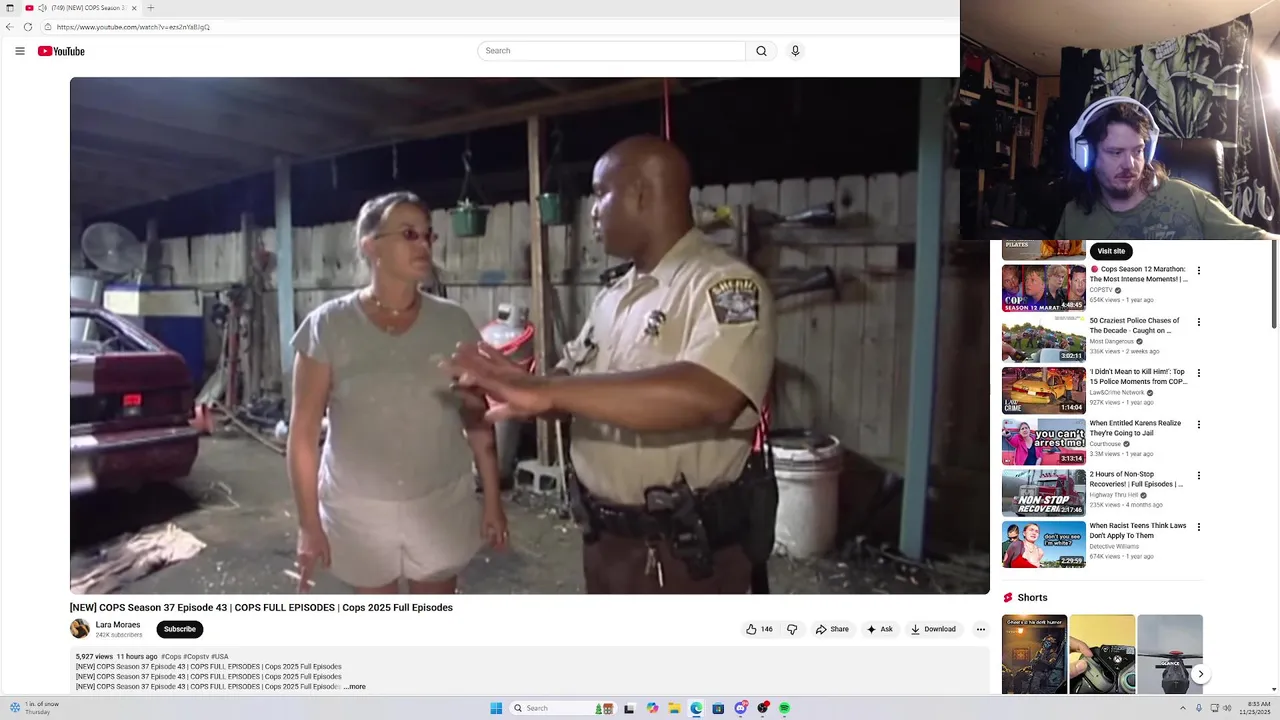Open 'I Didn't Mean to Kill Him' thumbnail
1280x720 pixels.
coord(1044,391)
